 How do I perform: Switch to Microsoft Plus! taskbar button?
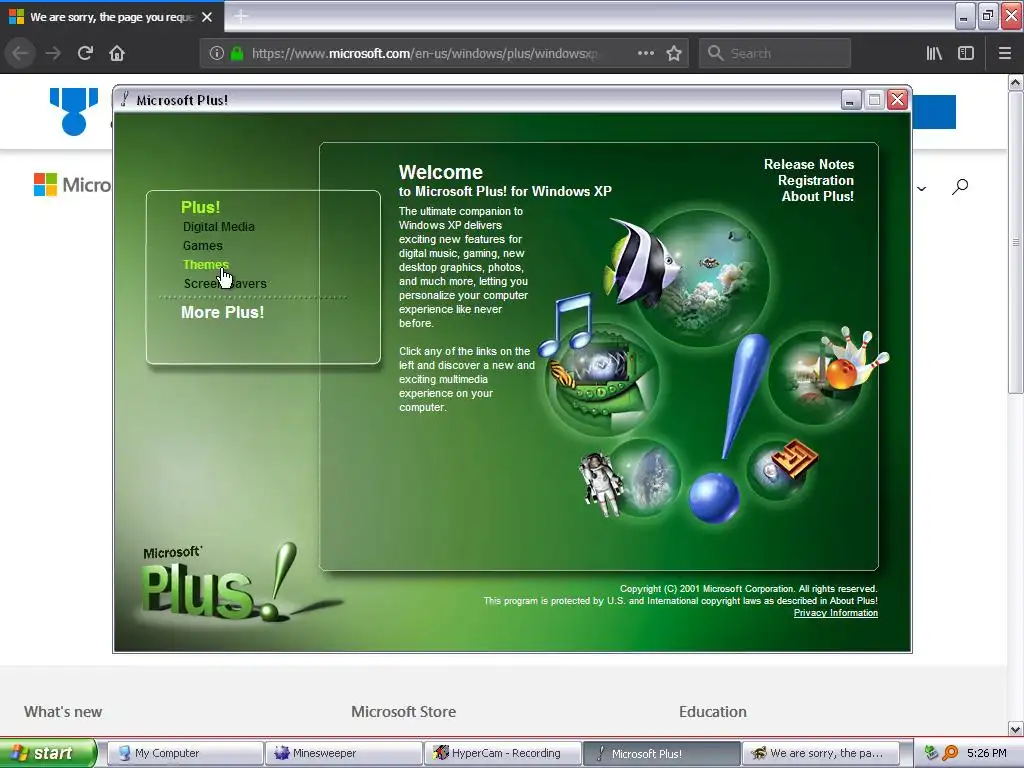661,753
